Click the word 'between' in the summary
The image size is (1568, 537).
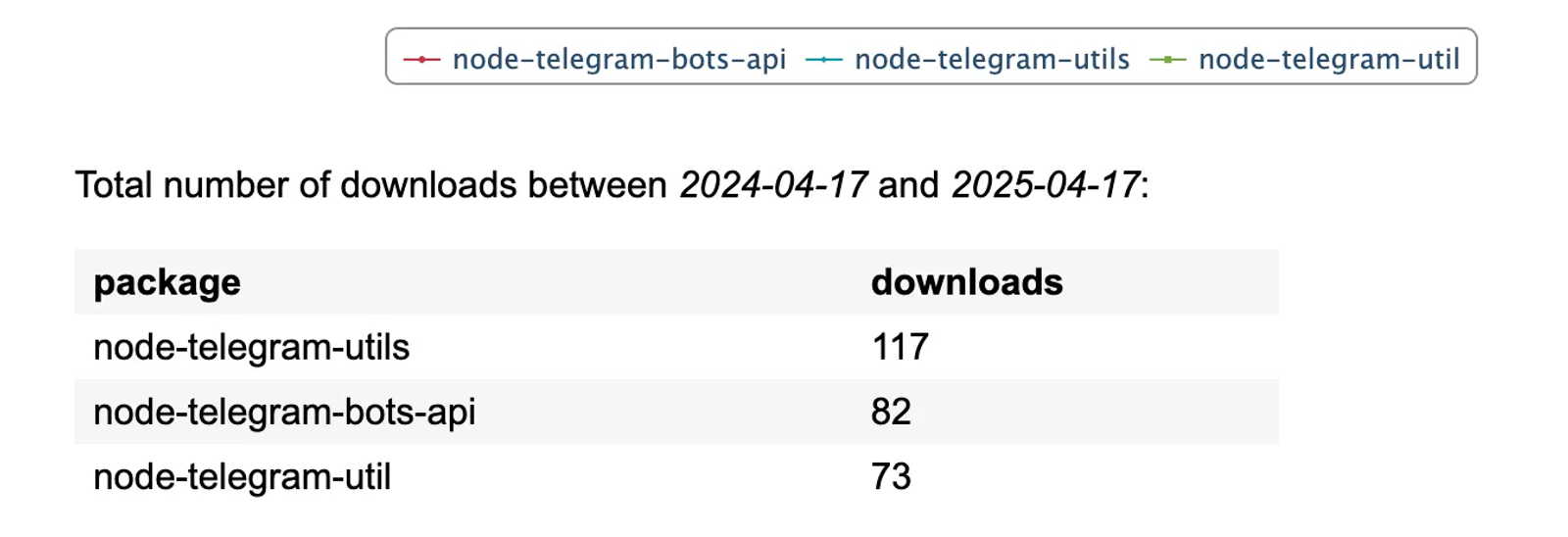(x=597, y=185)
